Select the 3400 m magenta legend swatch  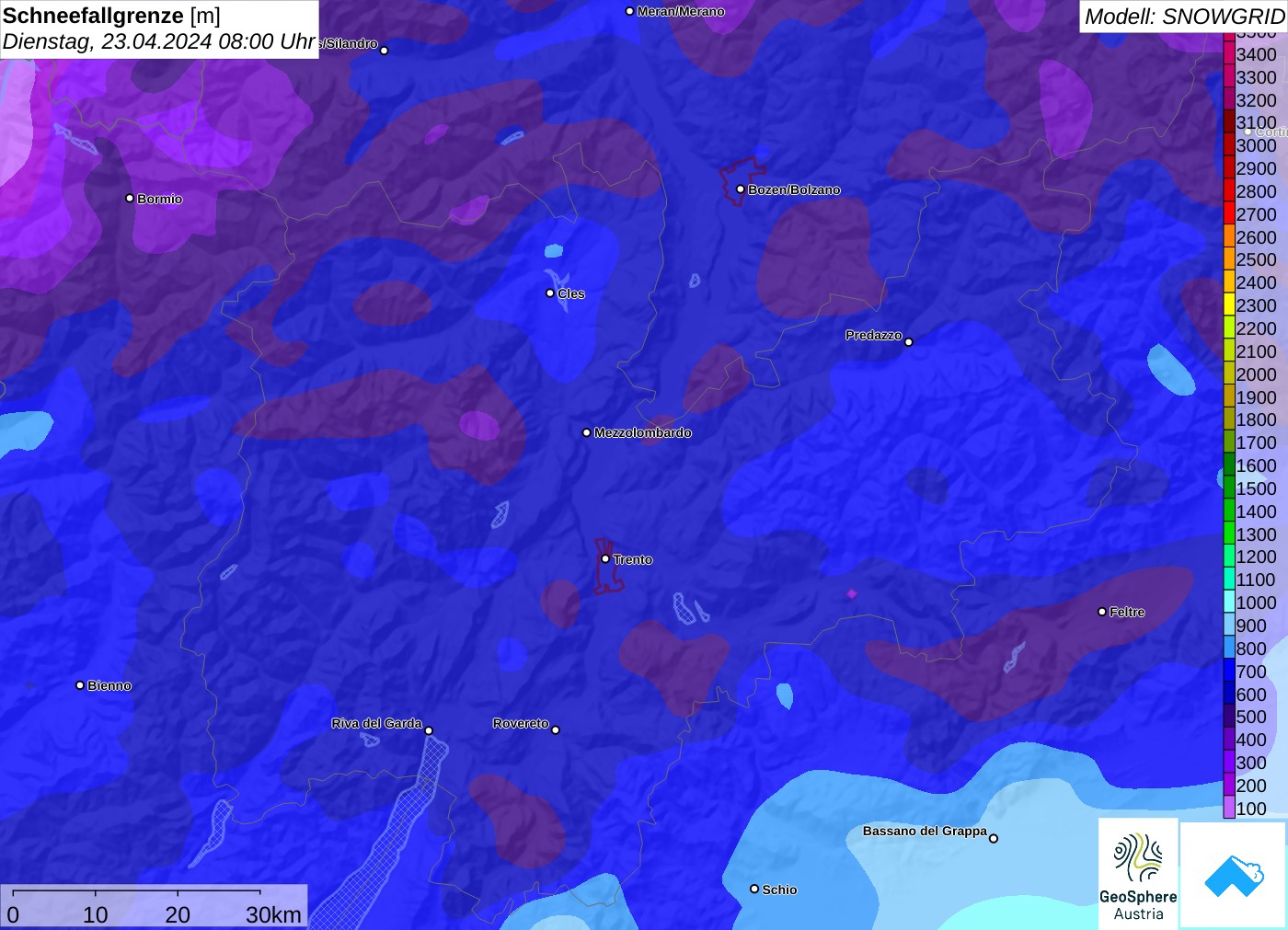(1229, 54)
